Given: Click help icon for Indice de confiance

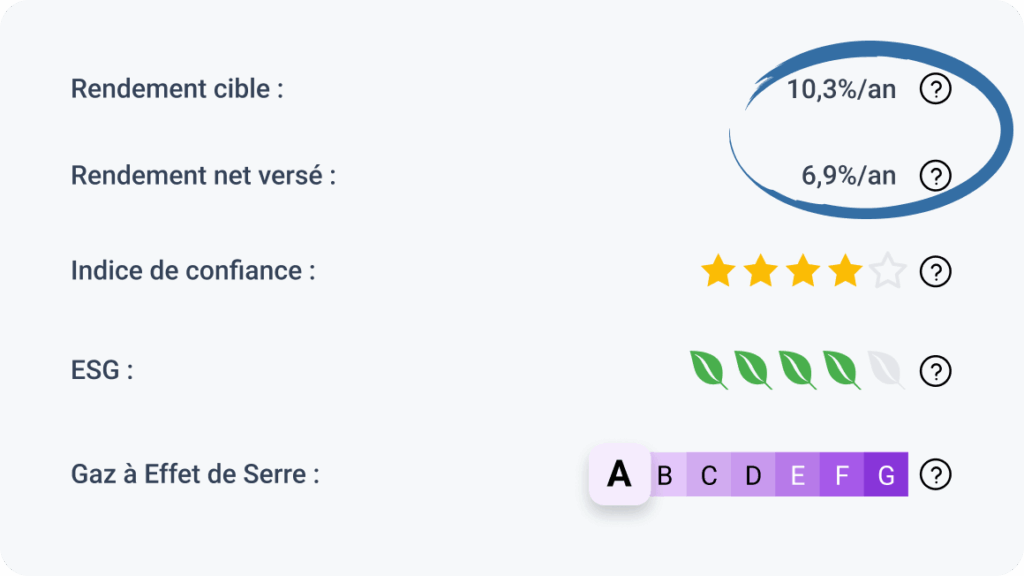Looking at the screenshot, I should 935,271.
